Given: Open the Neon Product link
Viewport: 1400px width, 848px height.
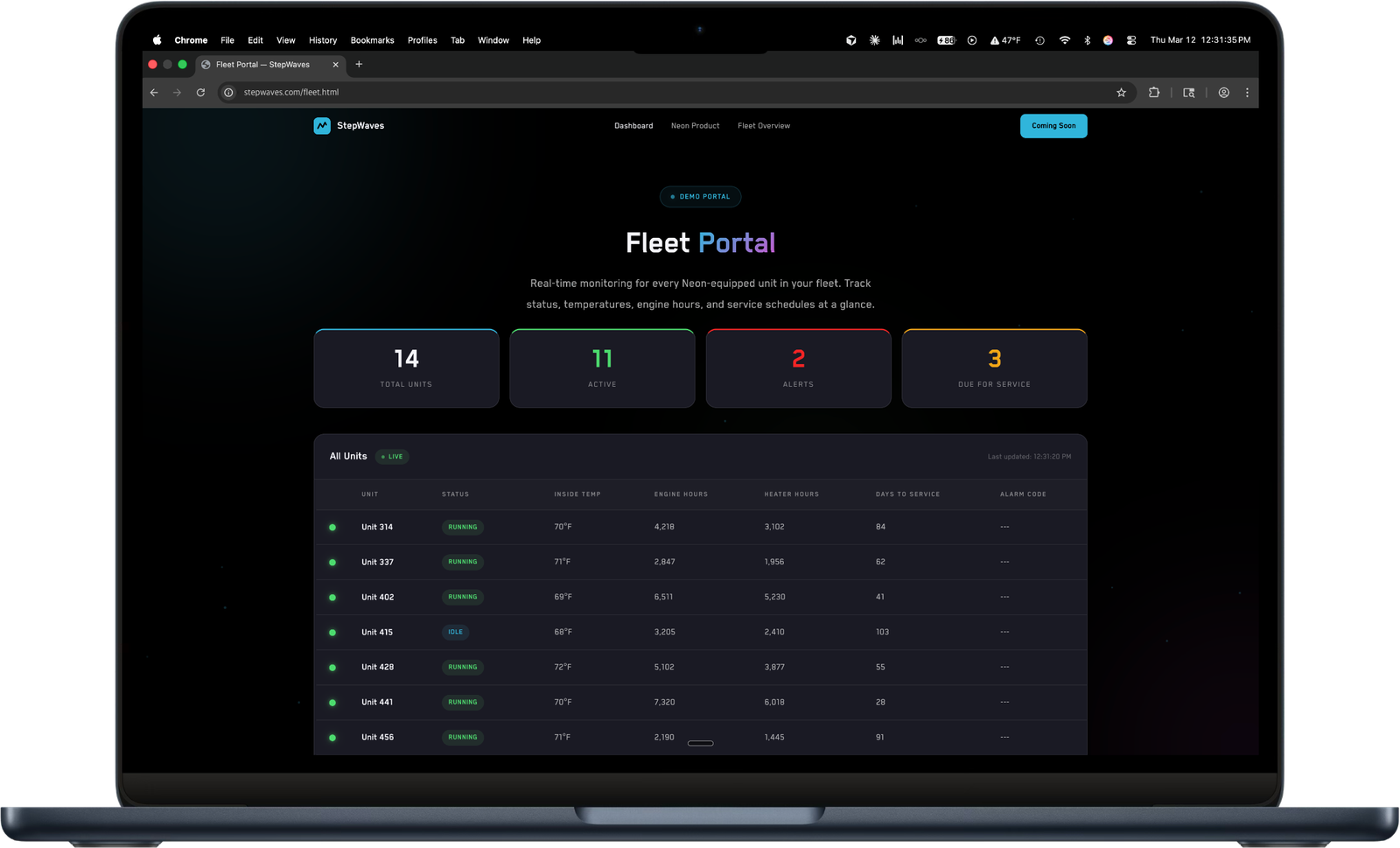Looking at the screenshot, I should click(x=695, y=125).
